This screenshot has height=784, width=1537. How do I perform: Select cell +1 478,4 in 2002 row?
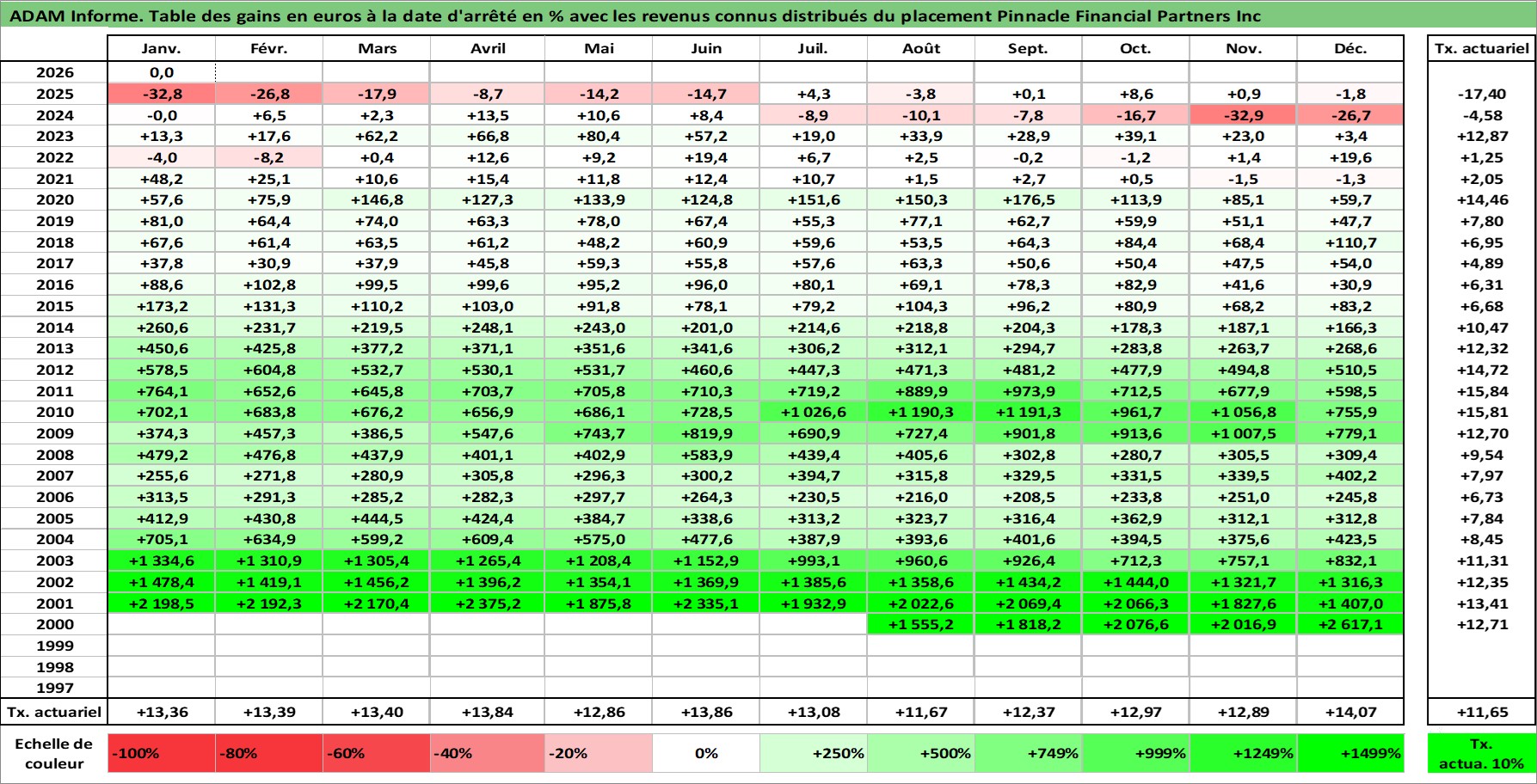tap(162, 582)
